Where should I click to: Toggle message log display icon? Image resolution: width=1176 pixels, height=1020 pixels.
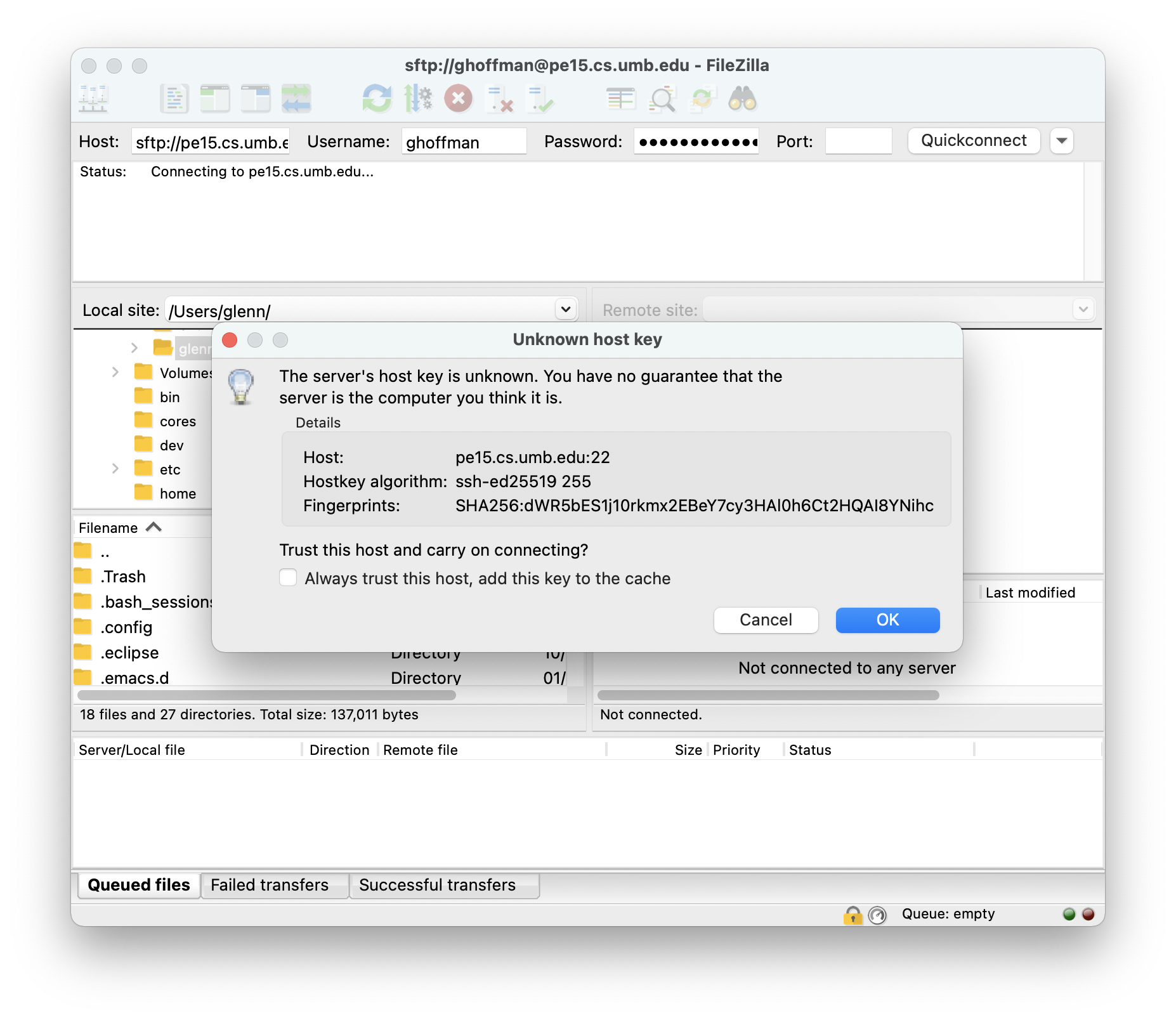click(x=174, y=99)
